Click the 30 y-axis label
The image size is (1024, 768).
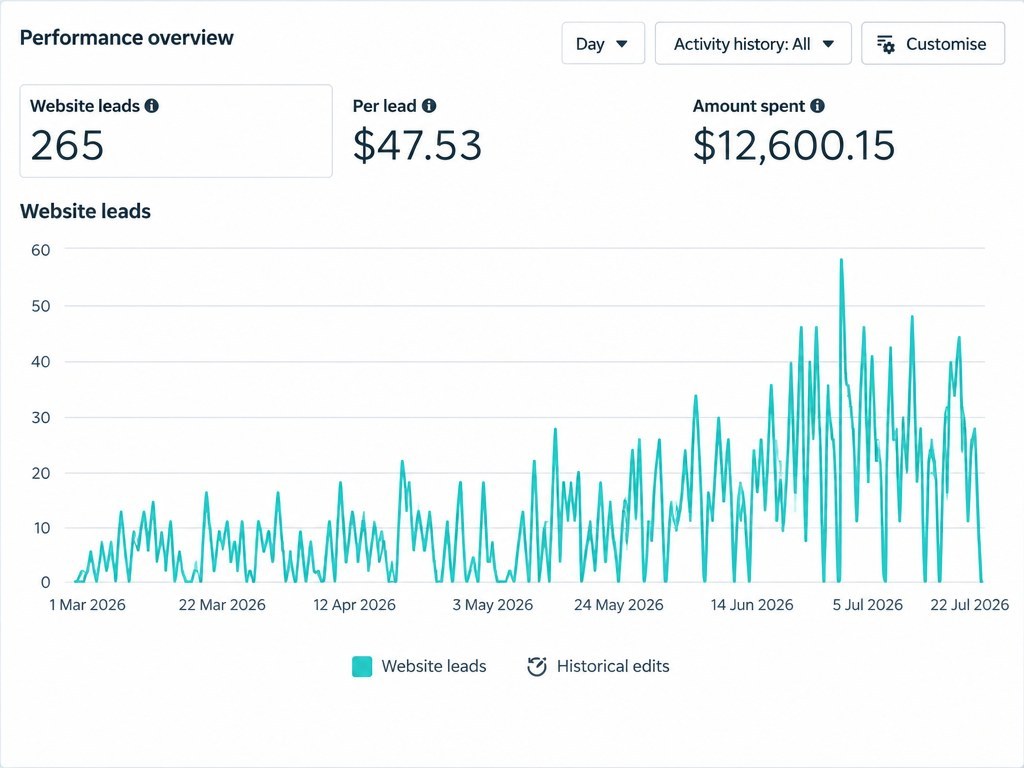pyautogui.click(x=40, y=417)
